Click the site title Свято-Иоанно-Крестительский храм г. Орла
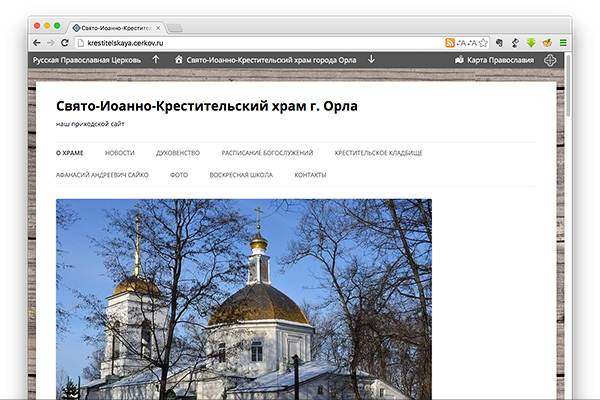 point(207,106)
